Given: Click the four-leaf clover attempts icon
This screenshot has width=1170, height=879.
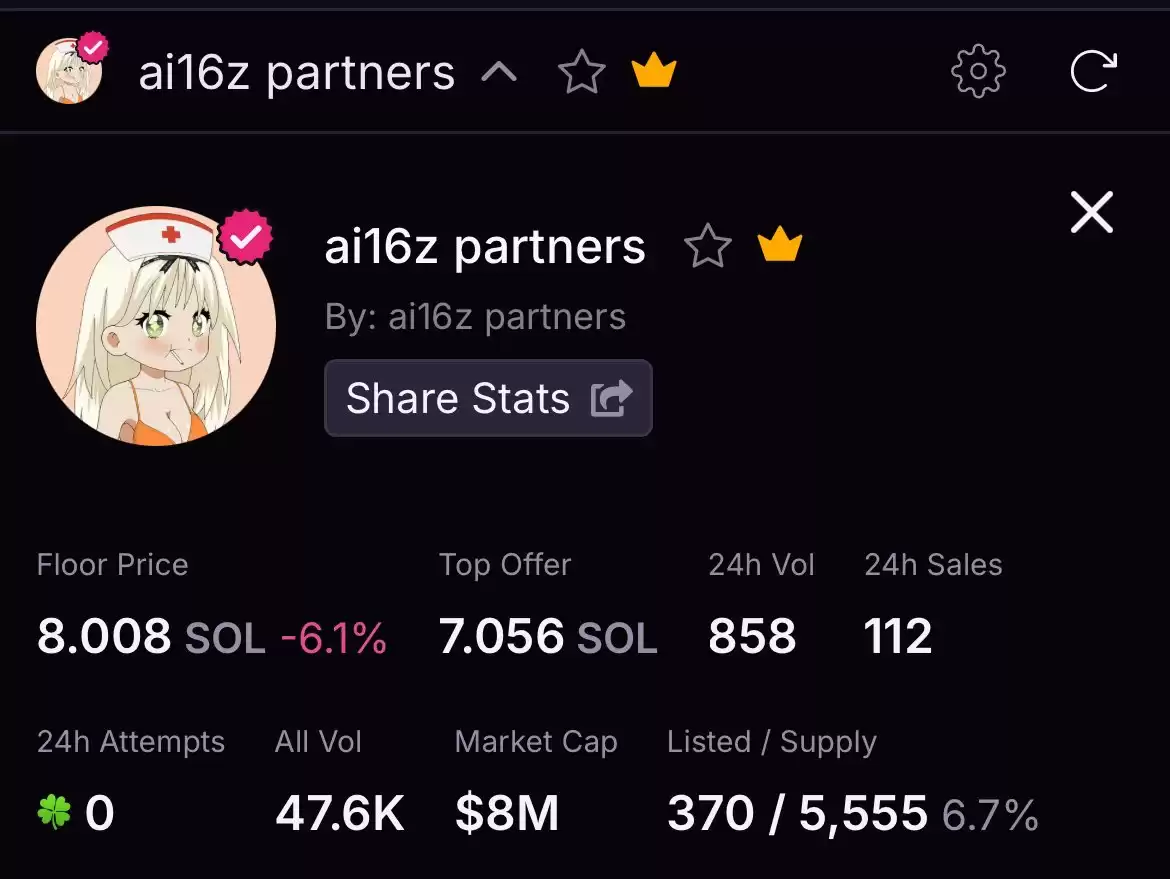Looking at the screenshot, I should pyautogui.click(x=54, y=812).
